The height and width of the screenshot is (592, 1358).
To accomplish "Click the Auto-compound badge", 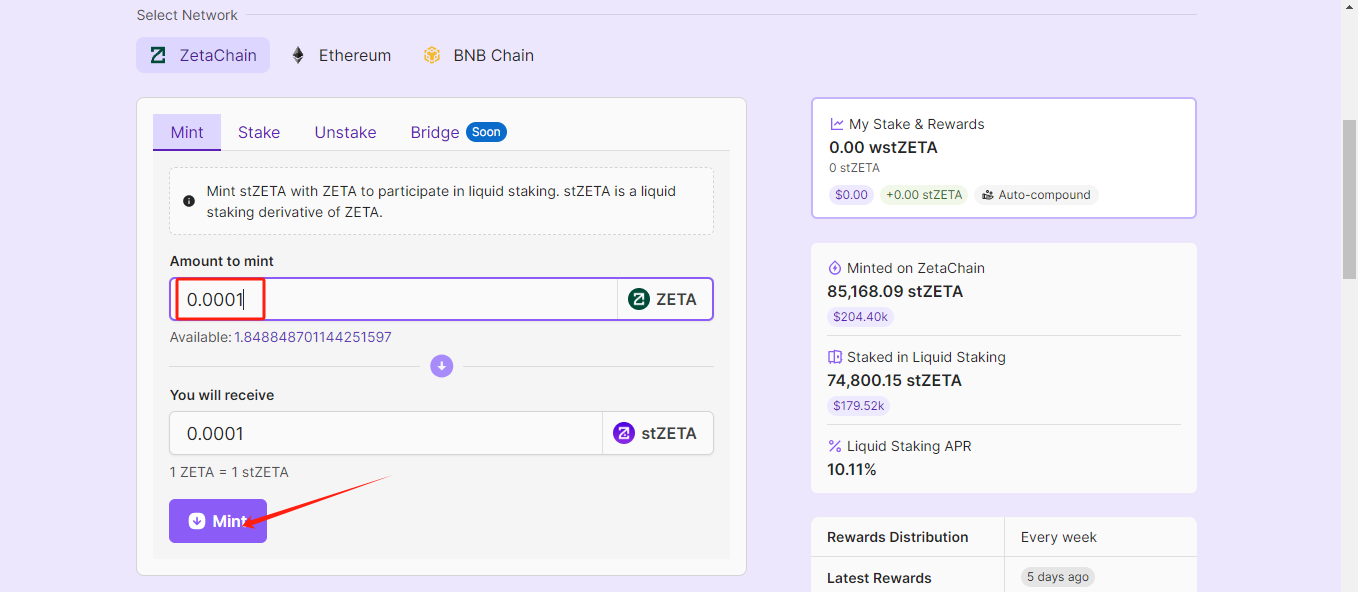I will point(1036,195).
